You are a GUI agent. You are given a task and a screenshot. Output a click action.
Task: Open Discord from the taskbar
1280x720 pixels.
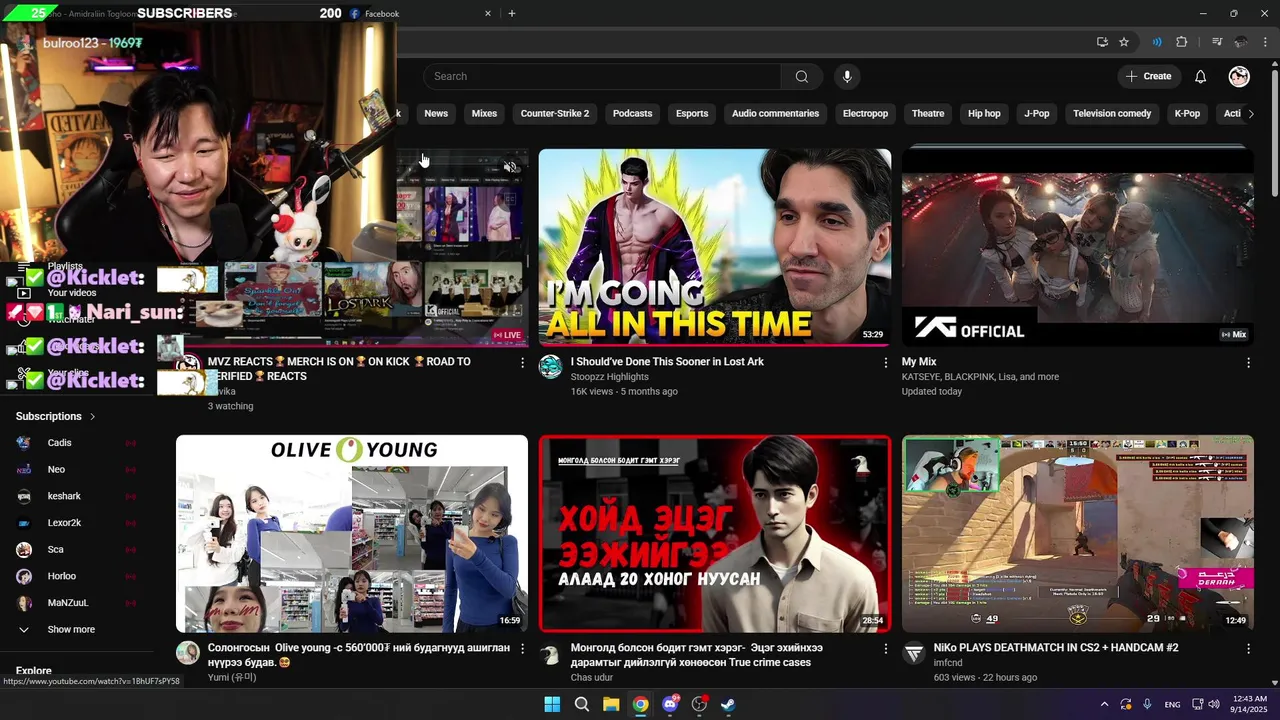pyautogui.click(x=670, y=704)
